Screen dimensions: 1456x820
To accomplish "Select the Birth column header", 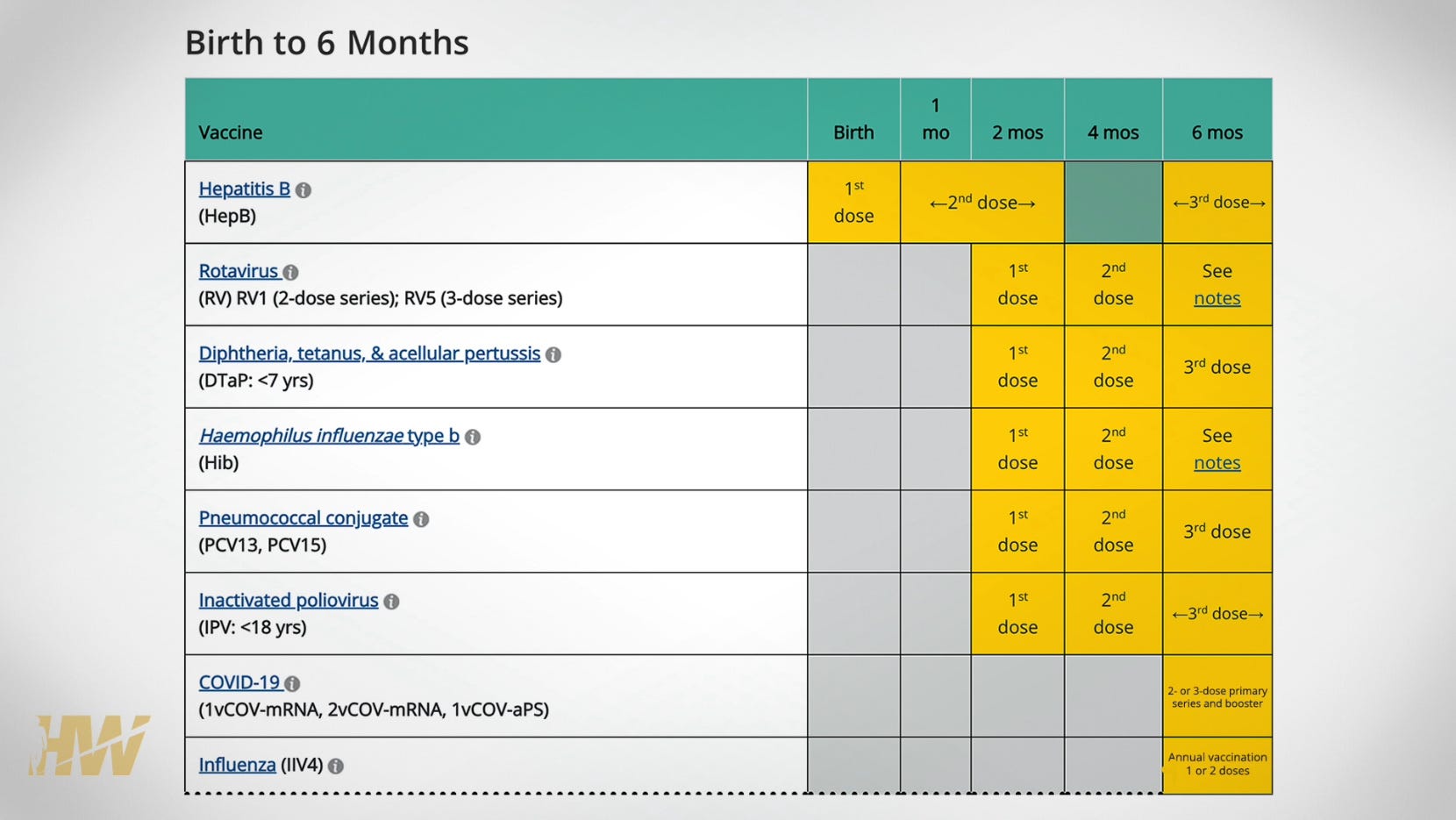I will pyautogui.click(x=853, y=119).
